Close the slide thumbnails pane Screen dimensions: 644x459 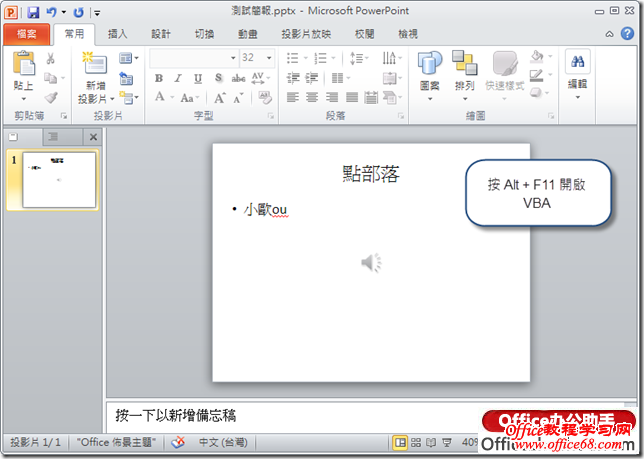(x=93, y=137)
